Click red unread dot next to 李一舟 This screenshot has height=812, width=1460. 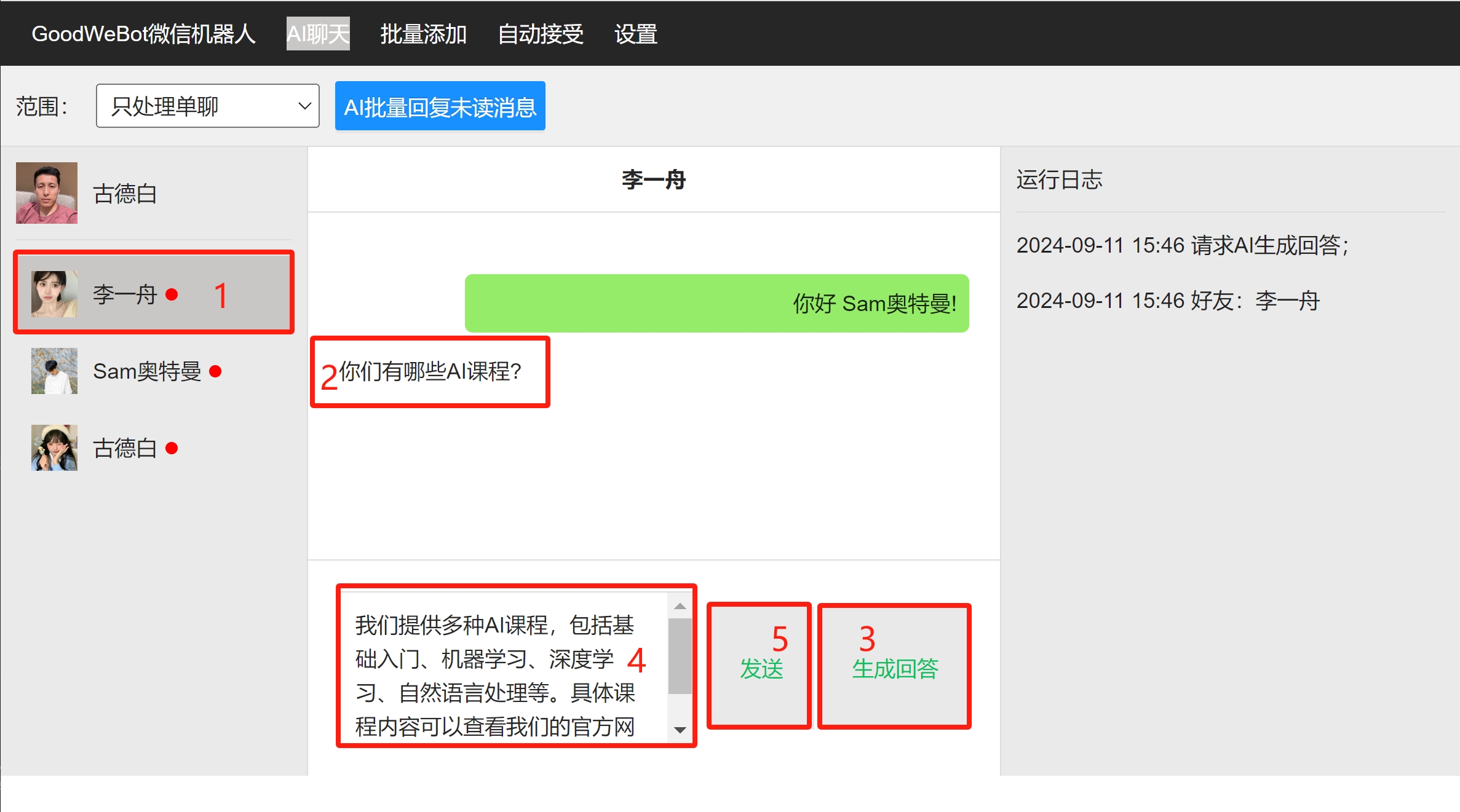pos(172,294)
